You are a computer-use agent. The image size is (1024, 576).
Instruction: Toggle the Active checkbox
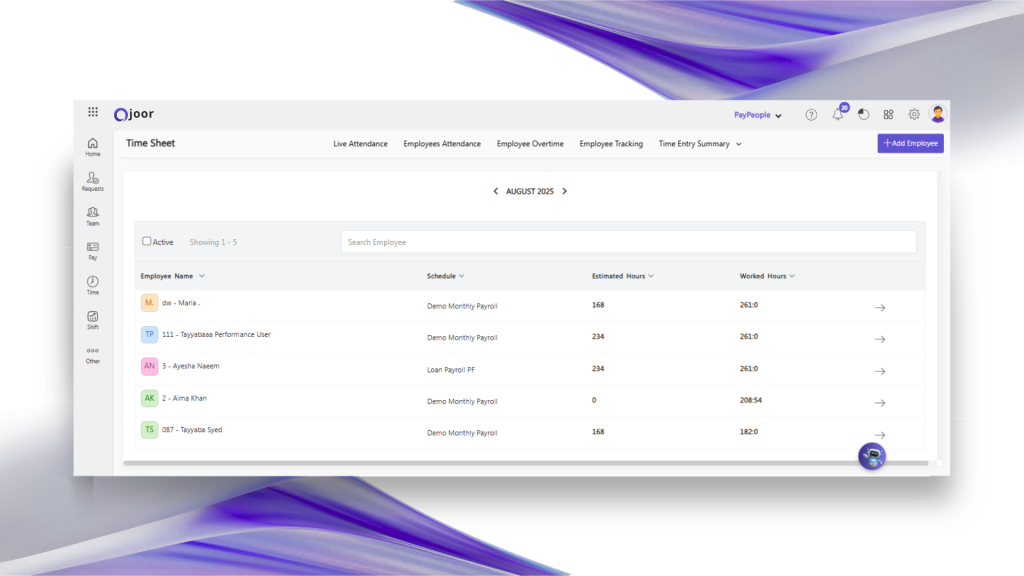coord(147,241)
